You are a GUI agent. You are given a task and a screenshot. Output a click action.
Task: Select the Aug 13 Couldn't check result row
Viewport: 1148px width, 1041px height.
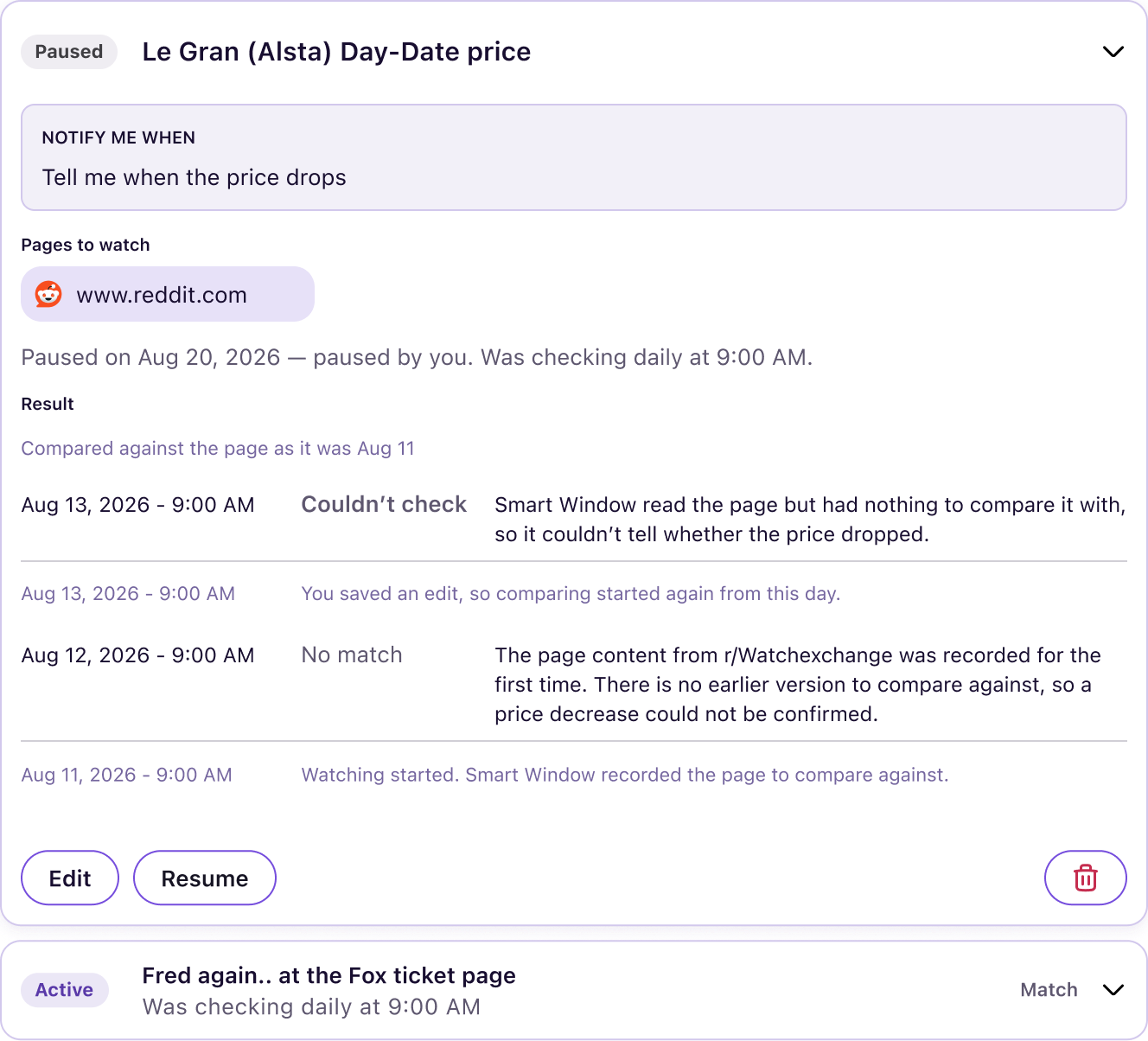point(574,519)
